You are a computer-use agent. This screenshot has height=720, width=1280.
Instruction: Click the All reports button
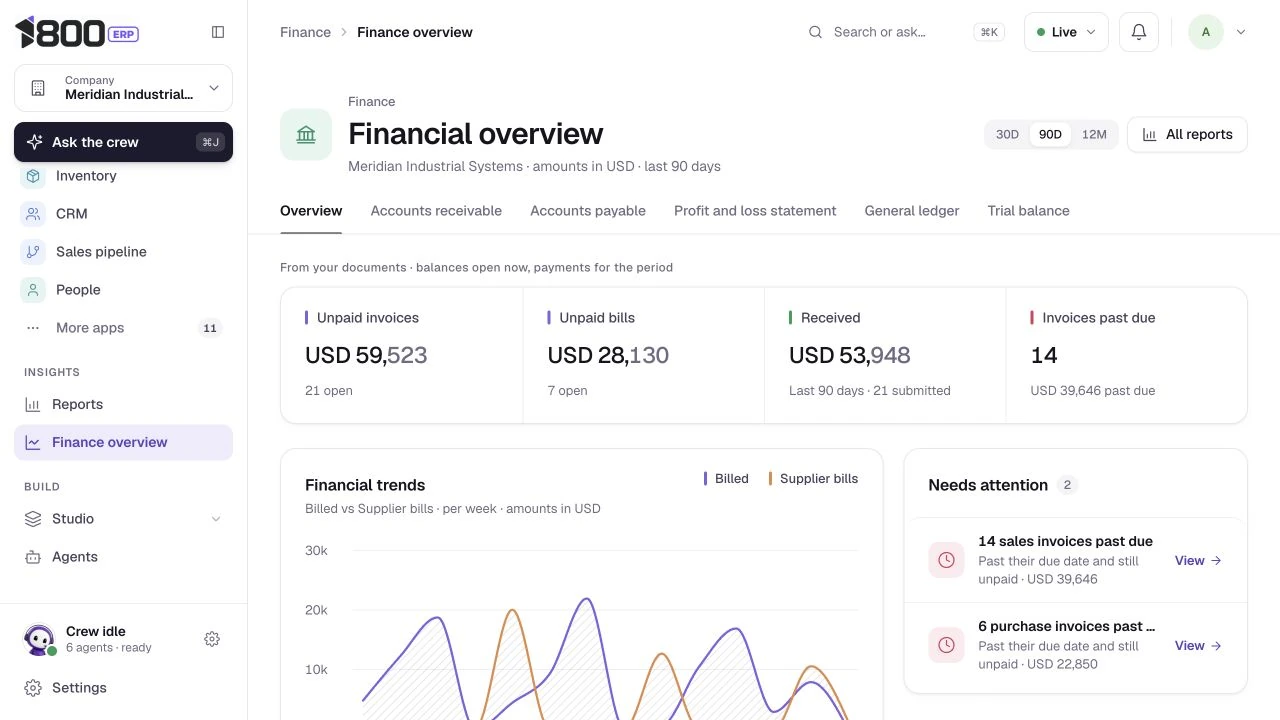click(1187, 135)
